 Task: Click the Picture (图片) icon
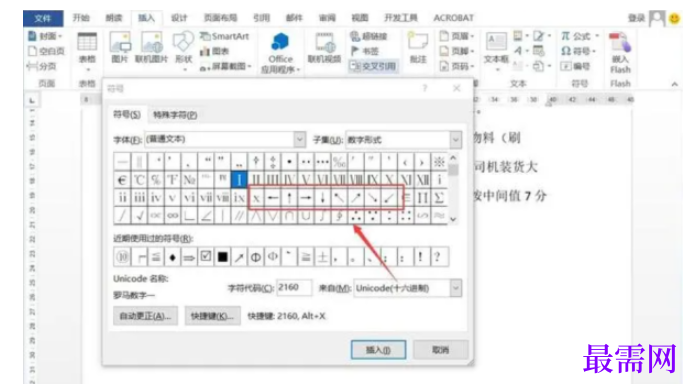pos(120,48)
